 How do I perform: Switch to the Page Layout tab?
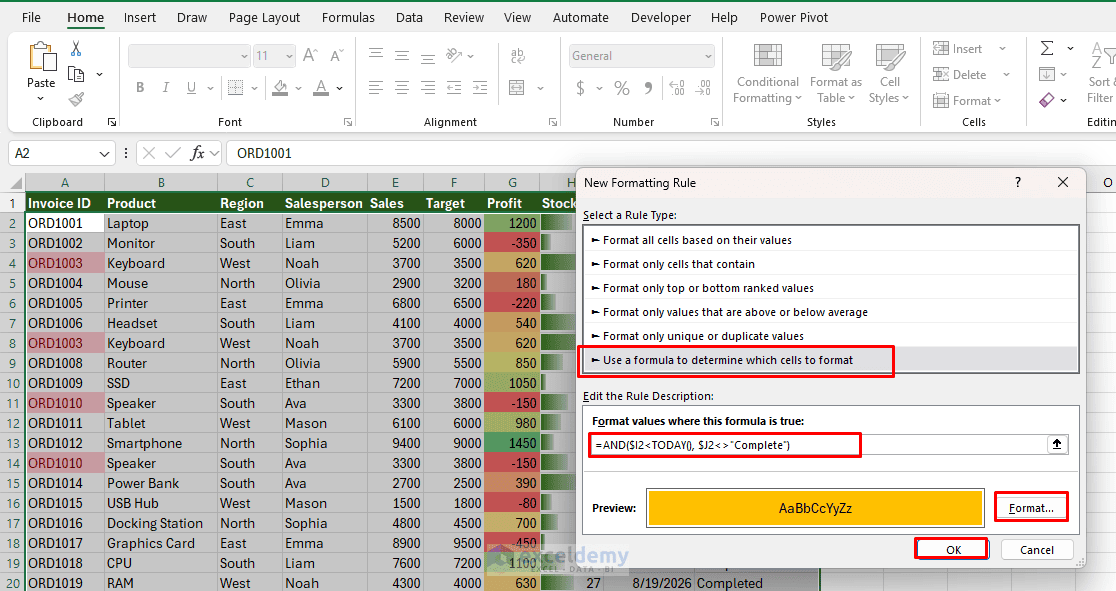coord(264,18)
